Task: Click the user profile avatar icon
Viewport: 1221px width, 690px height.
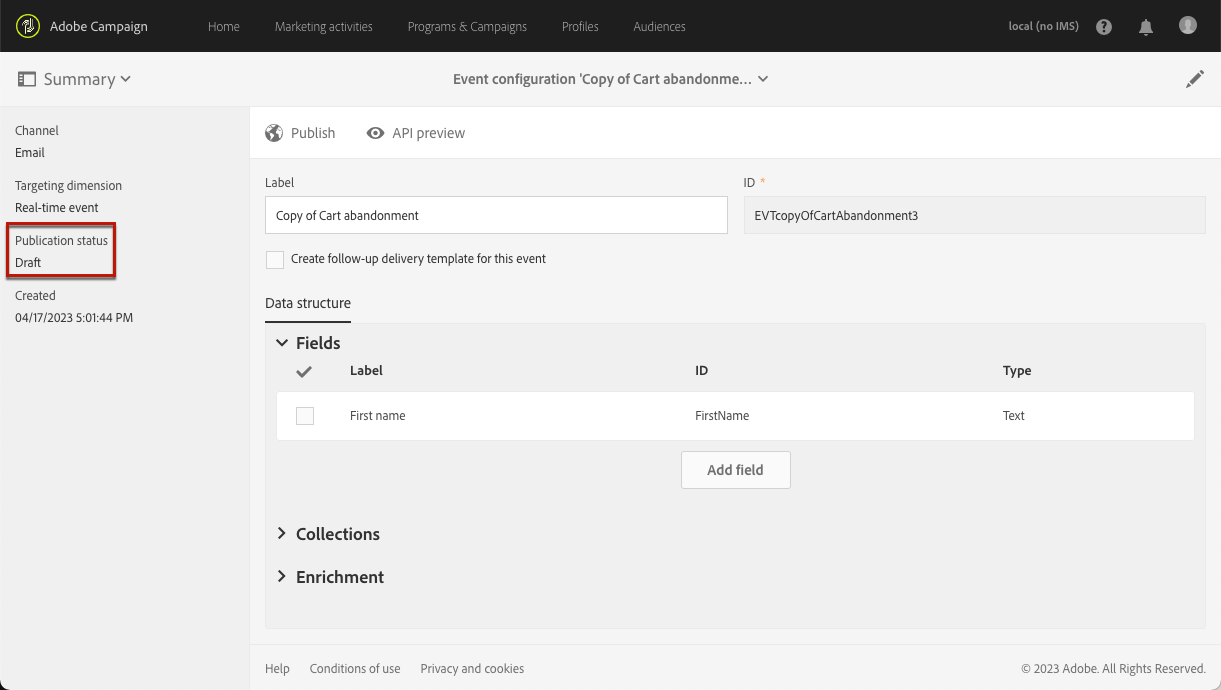Action: [x=1188, y=26]
